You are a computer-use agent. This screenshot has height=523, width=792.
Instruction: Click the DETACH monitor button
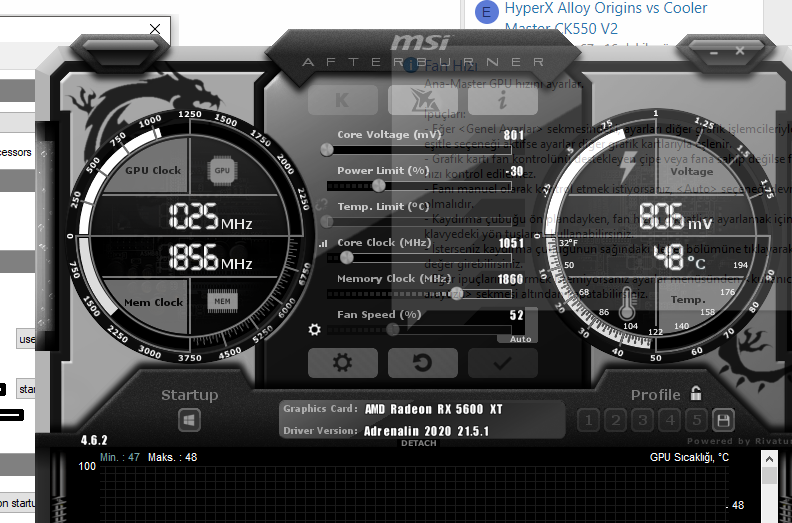[419, 443]
